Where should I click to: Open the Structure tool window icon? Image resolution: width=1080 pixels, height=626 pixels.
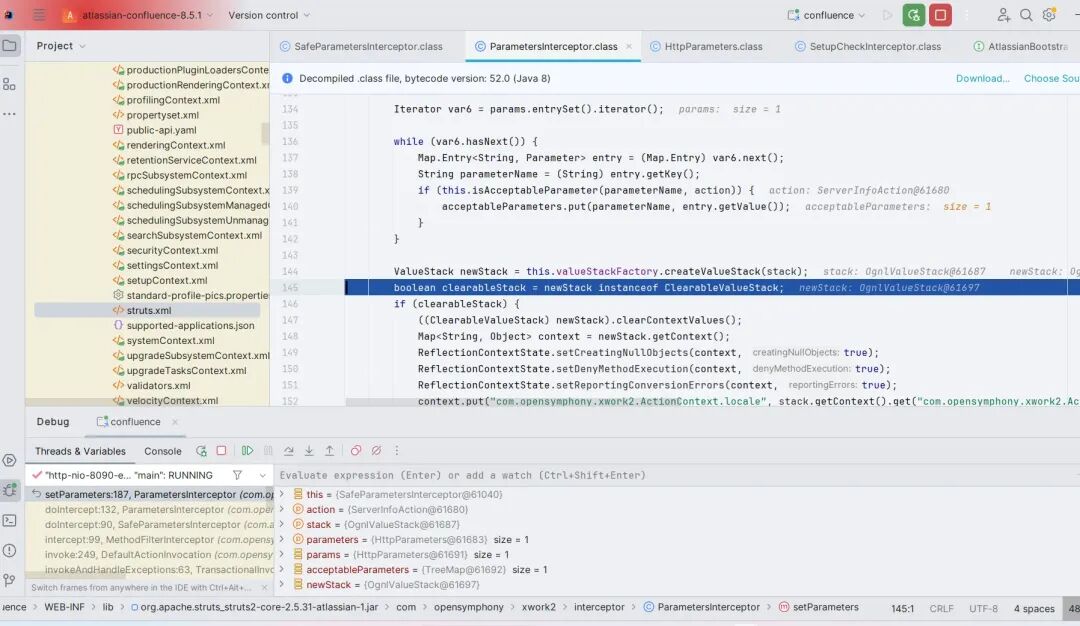click(x=10, y=84)
